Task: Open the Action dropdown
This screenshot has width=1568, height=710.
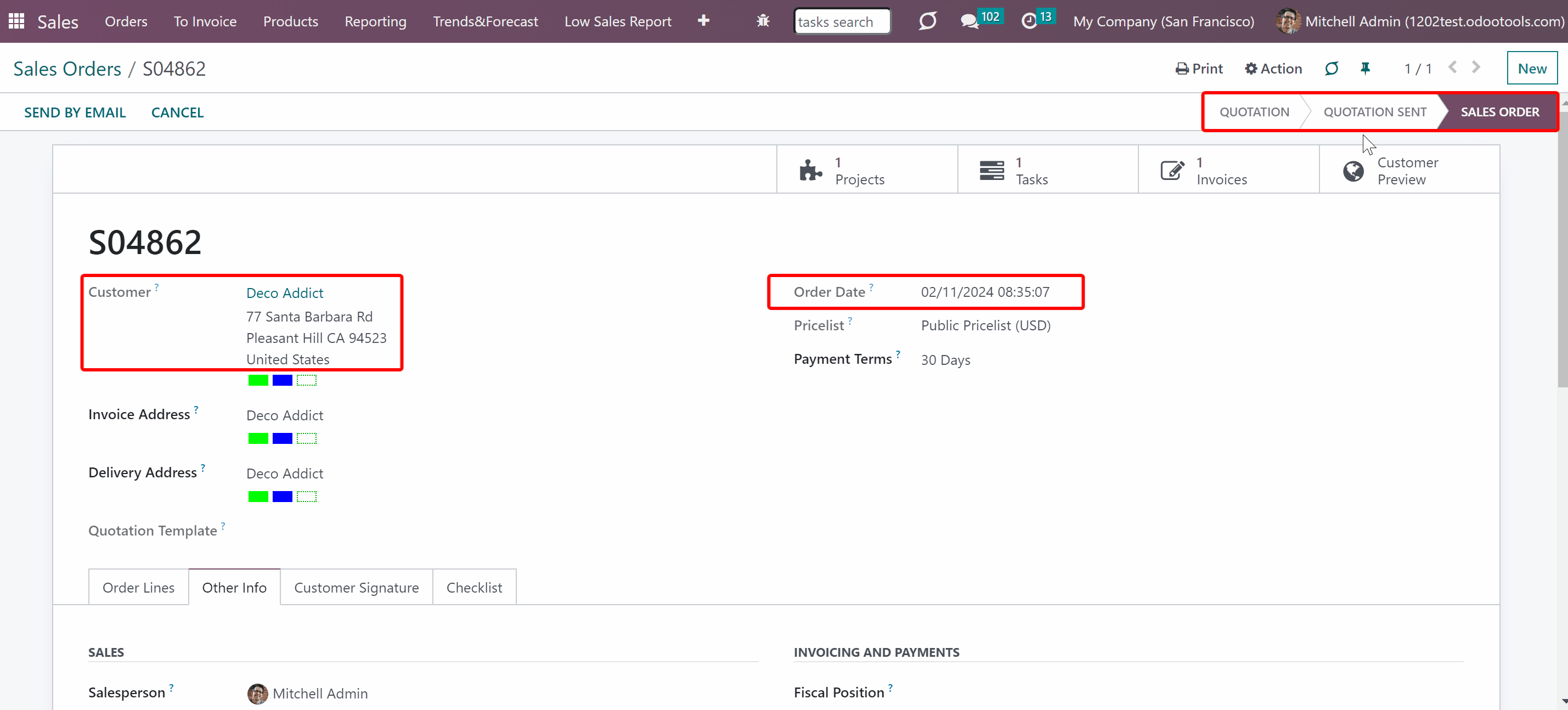Action: (1273, 68)
